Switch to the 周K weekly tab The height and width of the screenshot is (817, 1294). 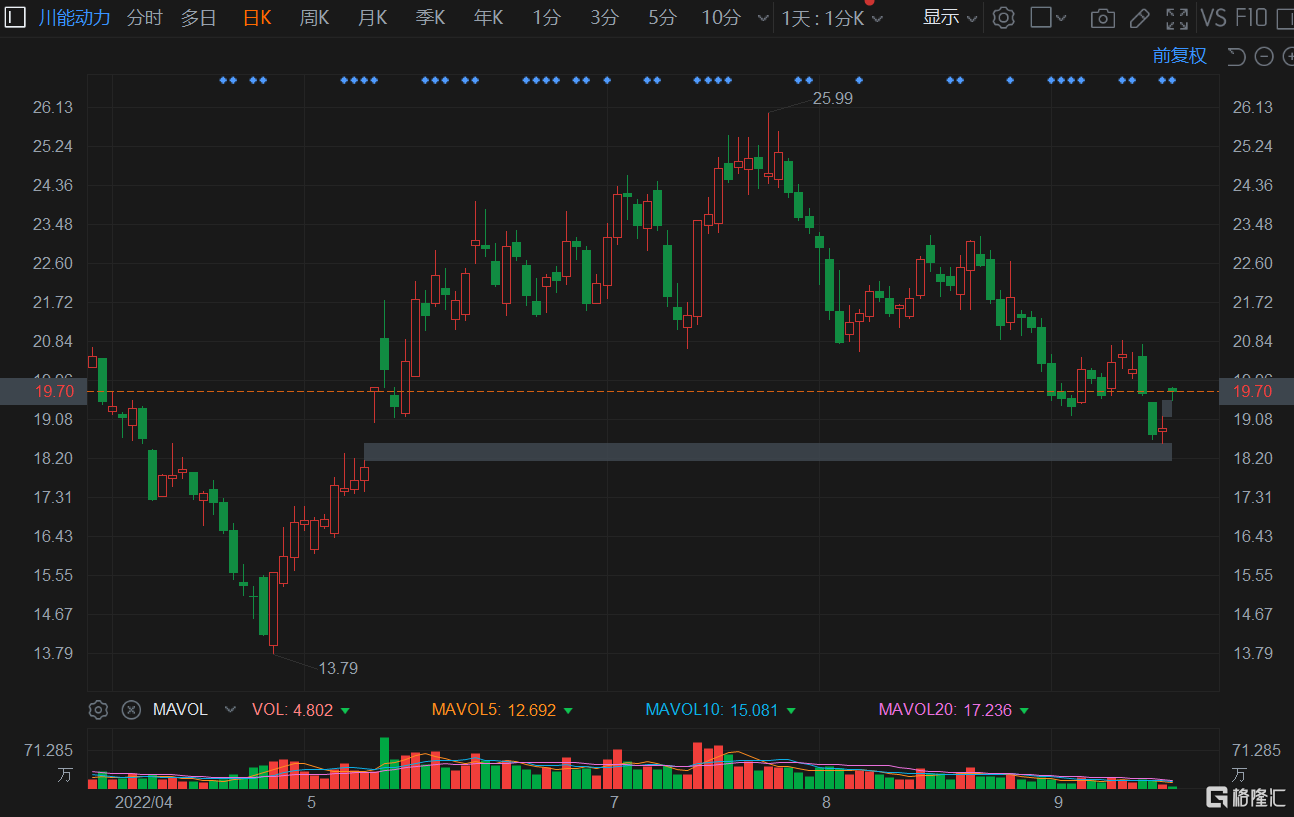click(x=314, y=17)
